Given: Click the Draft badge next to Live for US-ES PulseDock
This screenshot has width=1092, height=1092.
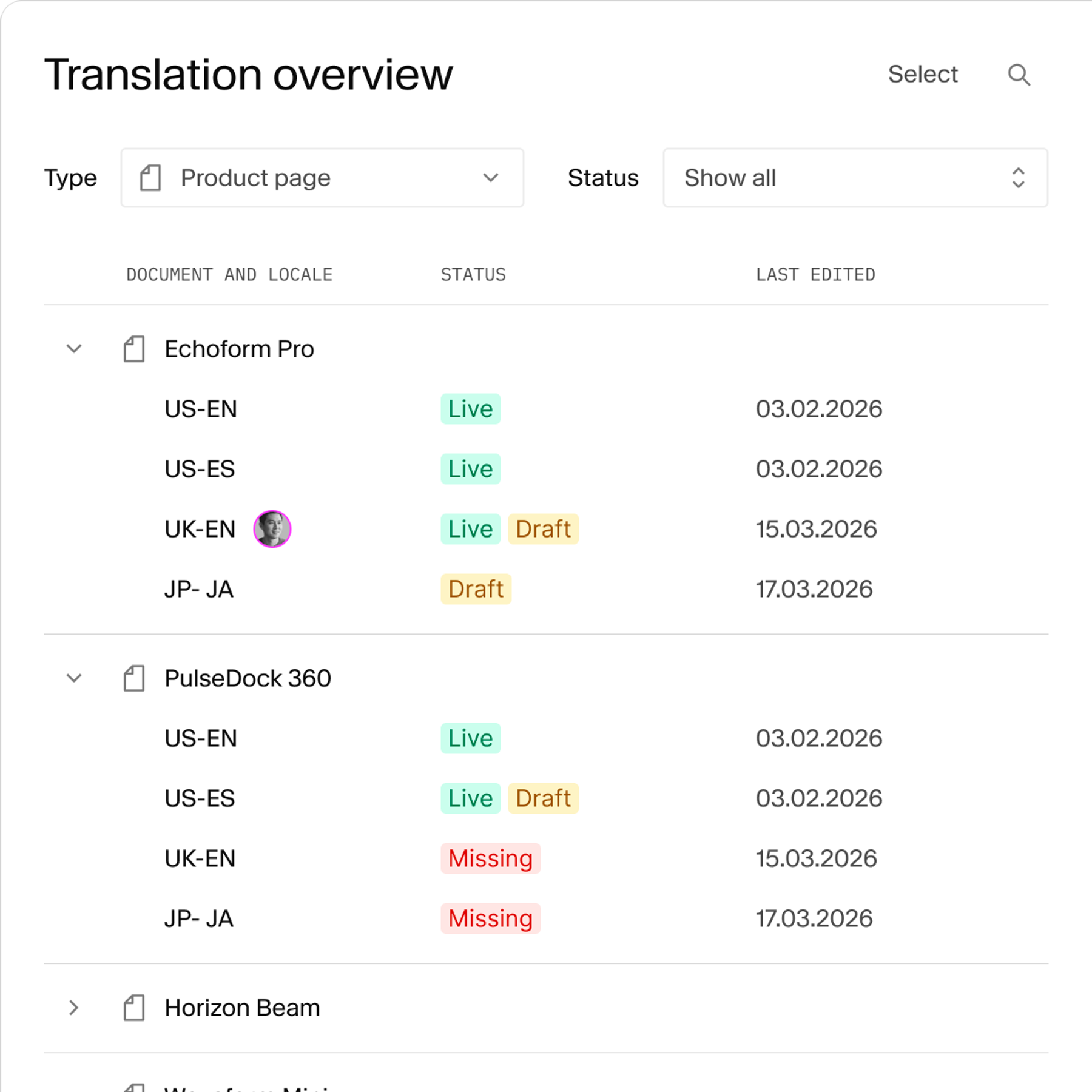Looking at the screenshot, I should [543, 798].
